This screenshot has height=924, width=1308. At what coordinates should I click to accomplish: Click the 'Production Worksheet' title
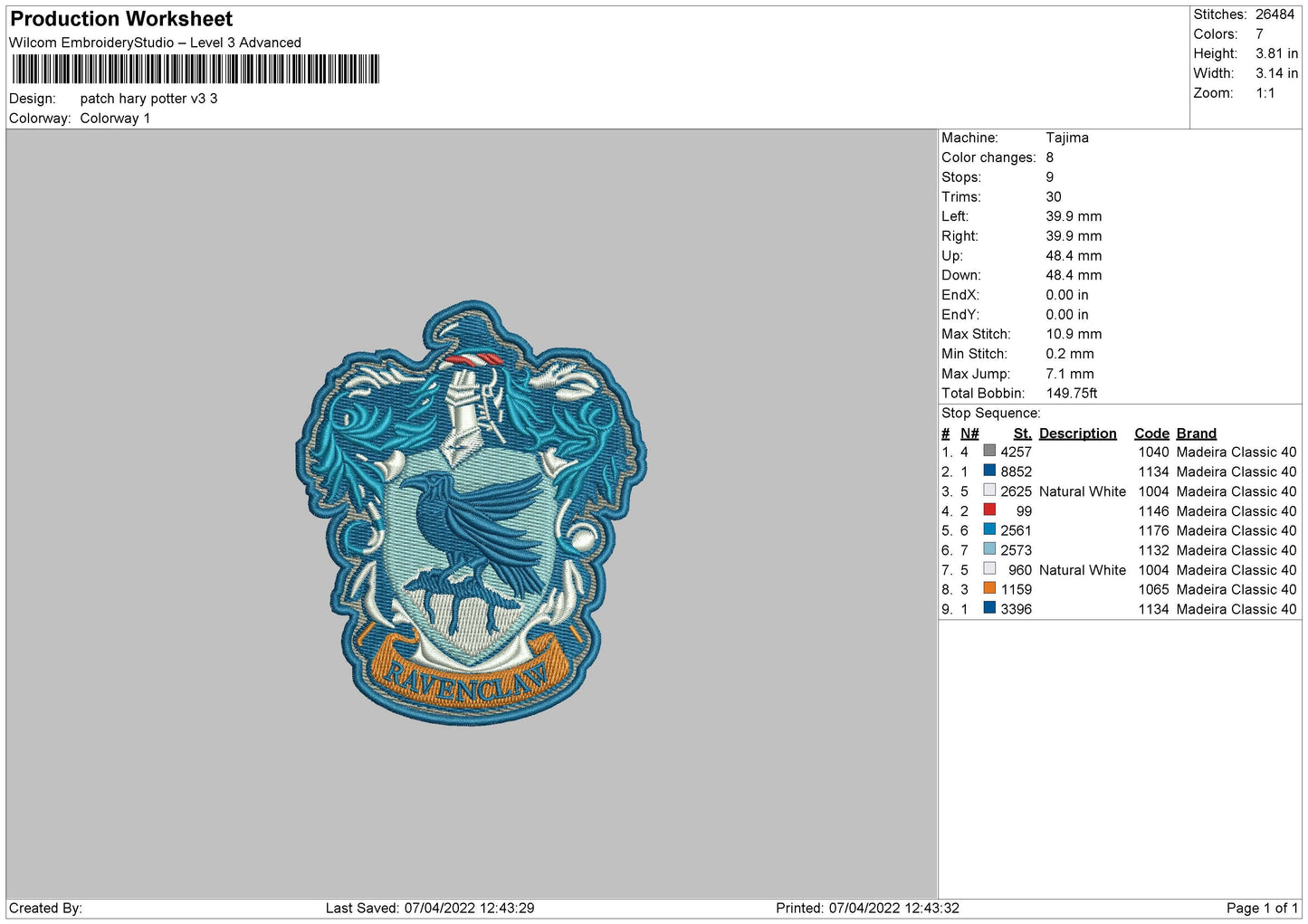point(121,19)
